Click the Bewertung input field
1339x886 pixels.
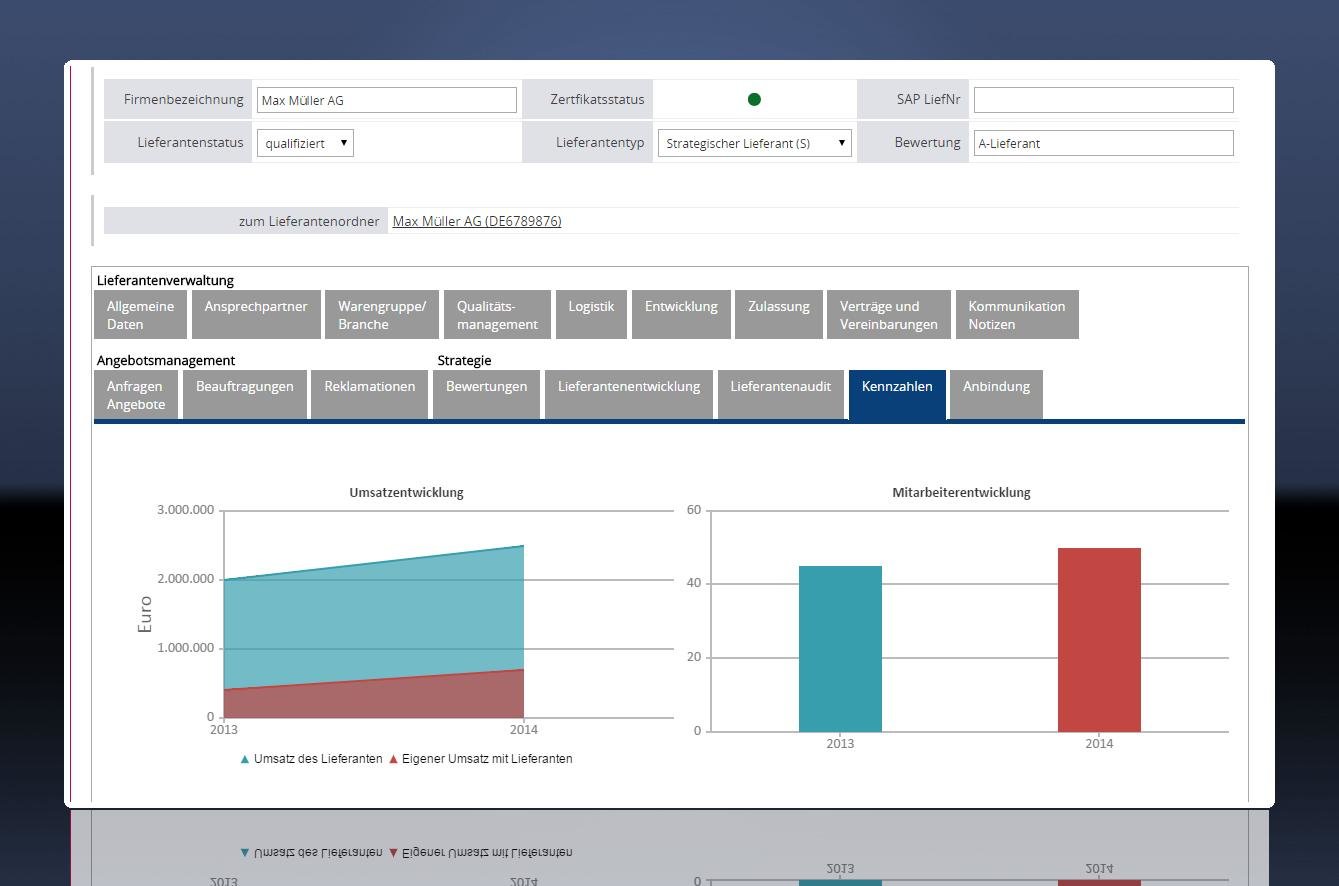[x=1104, y=143]
